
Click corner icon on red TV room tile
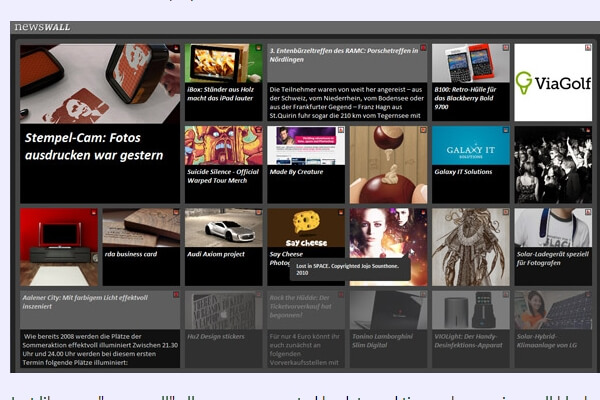click(94, 212)
